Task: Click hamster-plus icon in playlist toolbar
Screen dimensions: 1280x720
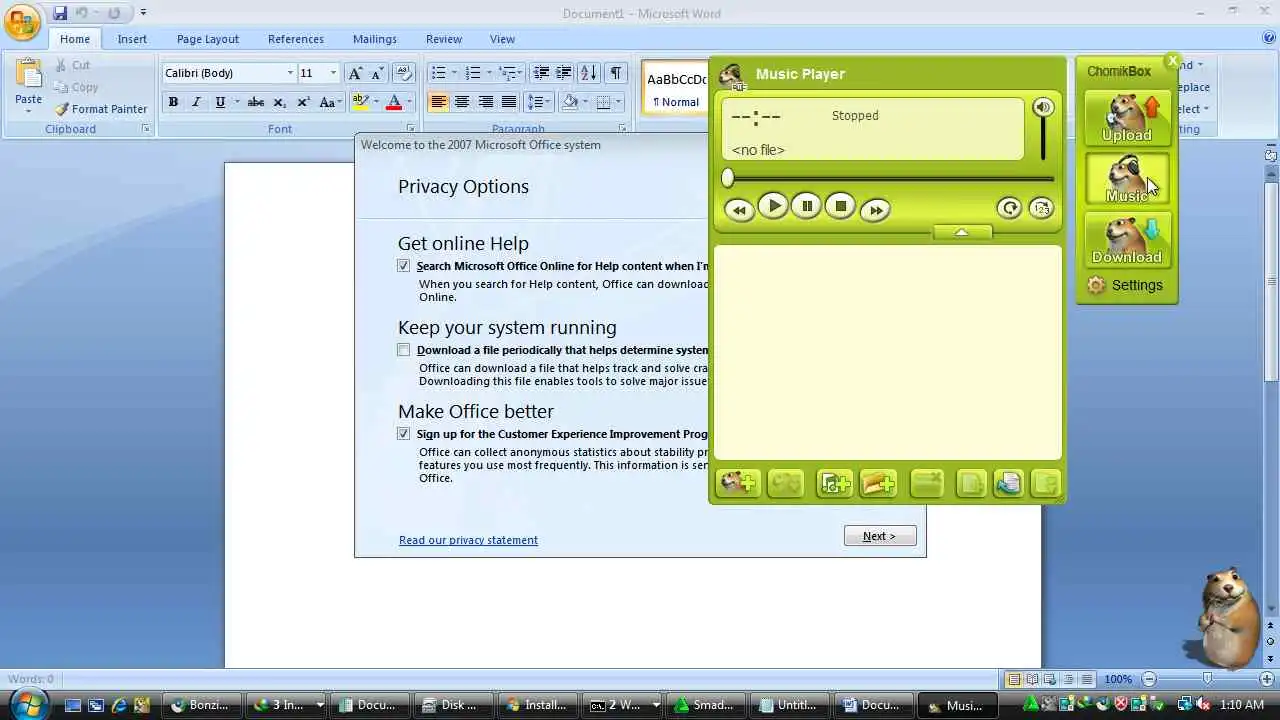Action: coord(738,484)
